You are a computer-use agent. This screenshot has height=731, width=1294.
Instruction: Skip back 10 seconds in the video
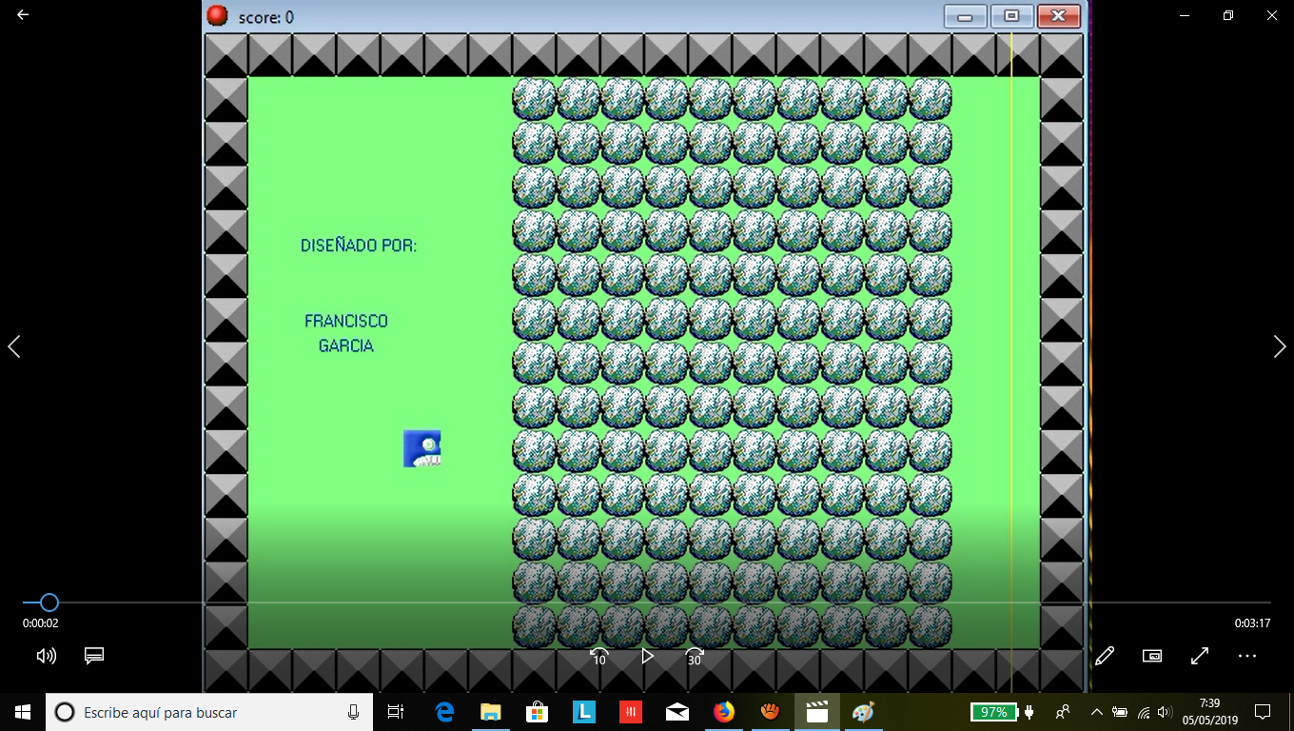(x=598, y=656)
